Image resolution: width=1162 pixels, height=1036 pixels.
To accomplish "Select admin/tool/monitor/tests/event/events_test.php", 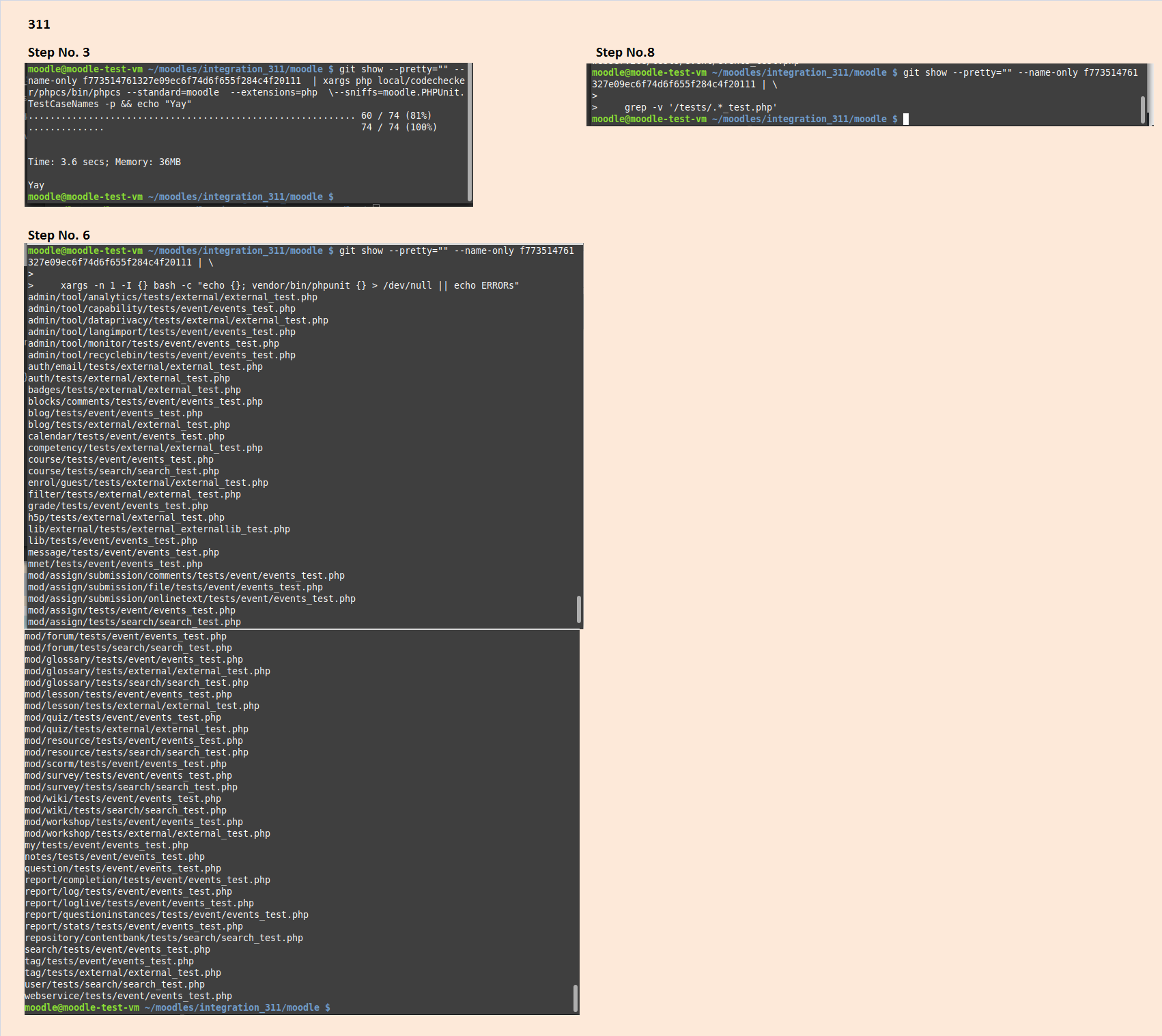I will [154, 344].
